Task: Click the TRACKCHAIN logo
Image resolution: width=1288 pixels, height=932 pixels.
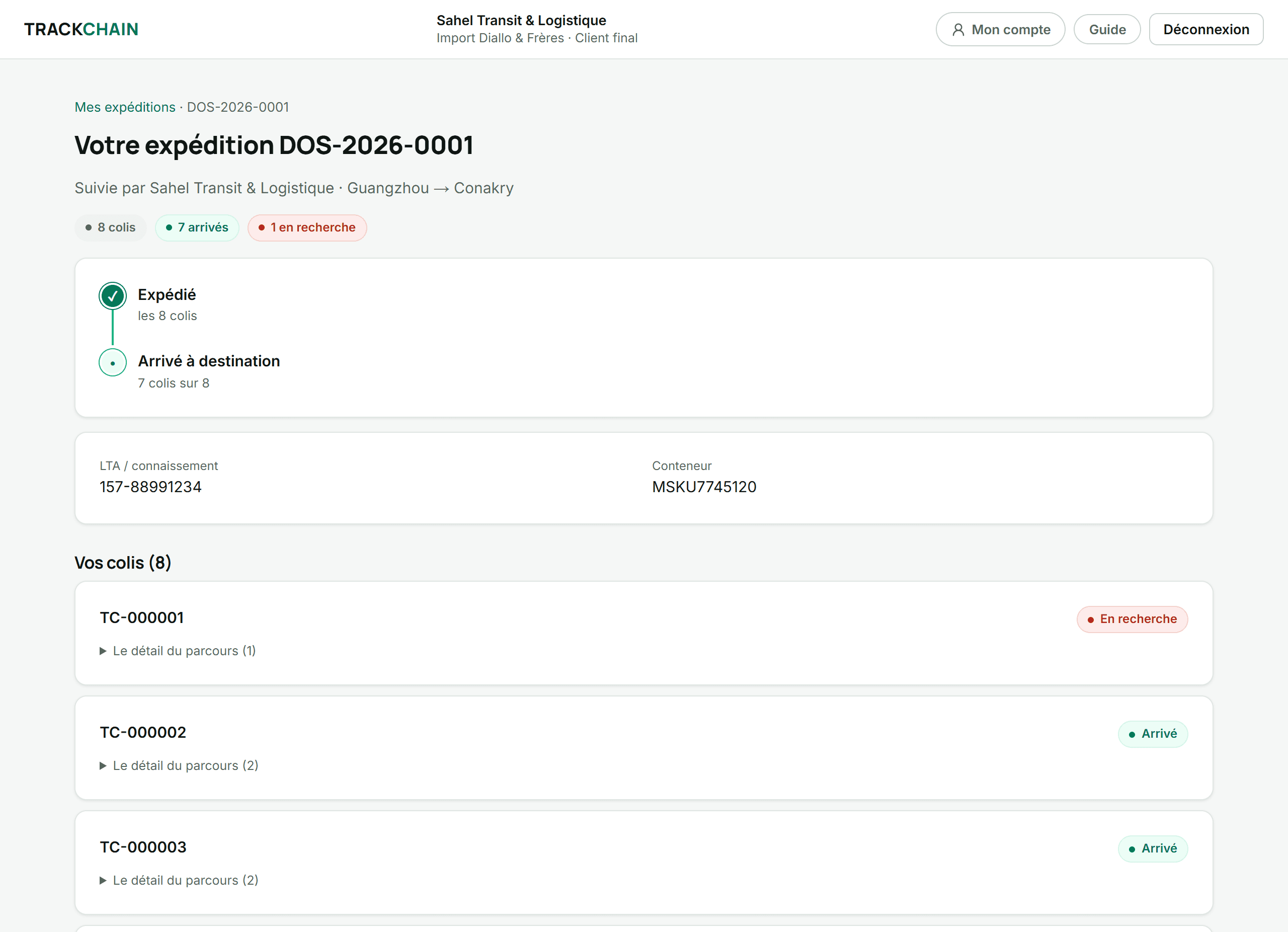Action: point(81,30)
